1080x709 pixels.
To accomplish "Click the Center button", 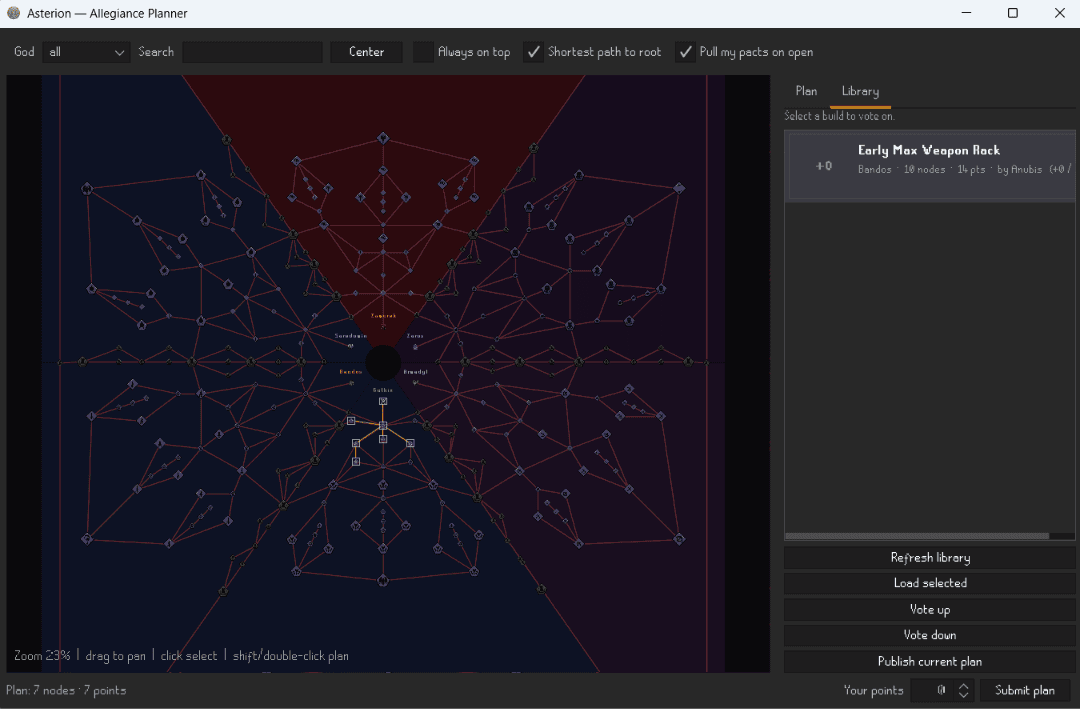I will (366, 52).
